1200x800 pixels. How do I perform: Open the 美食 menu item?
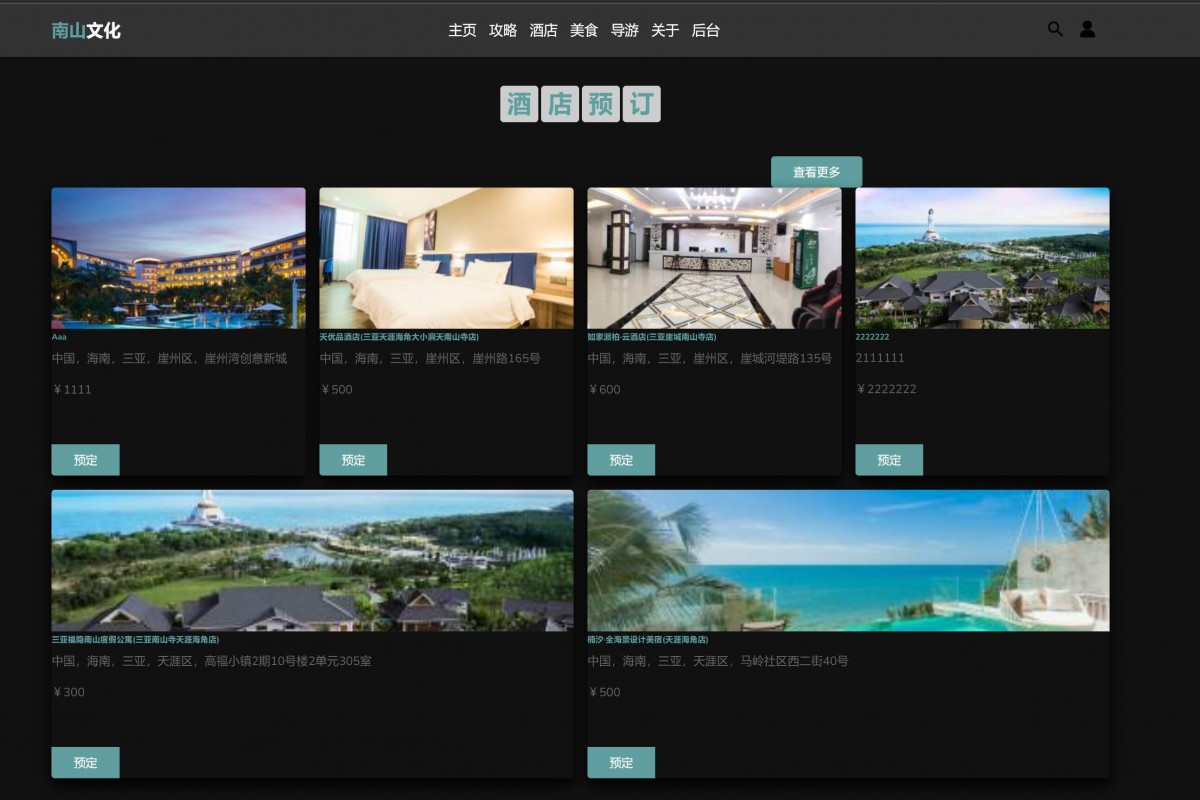[x=584, y=30]
